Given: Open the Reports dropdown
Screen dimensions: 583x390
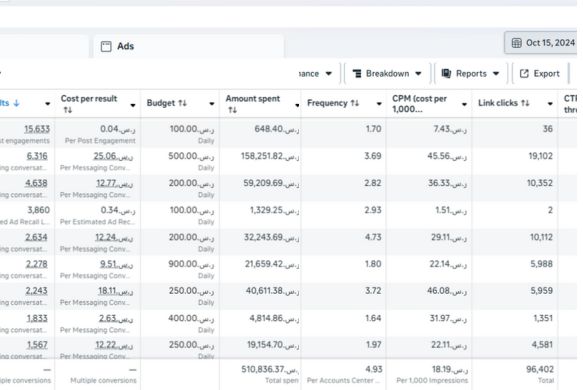Looking at the screenshot, I should pyautogui.click(x=470, y=74).
